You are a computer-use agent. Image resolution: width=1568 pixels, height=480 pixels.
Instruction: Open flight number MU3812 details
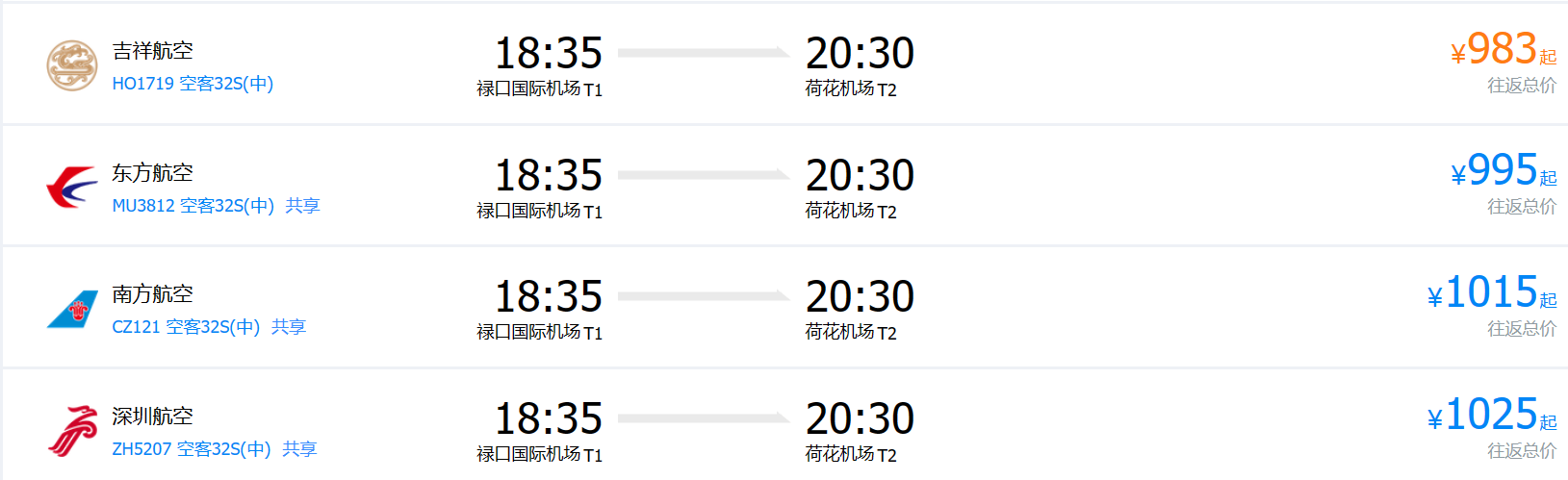click(143, 206)
